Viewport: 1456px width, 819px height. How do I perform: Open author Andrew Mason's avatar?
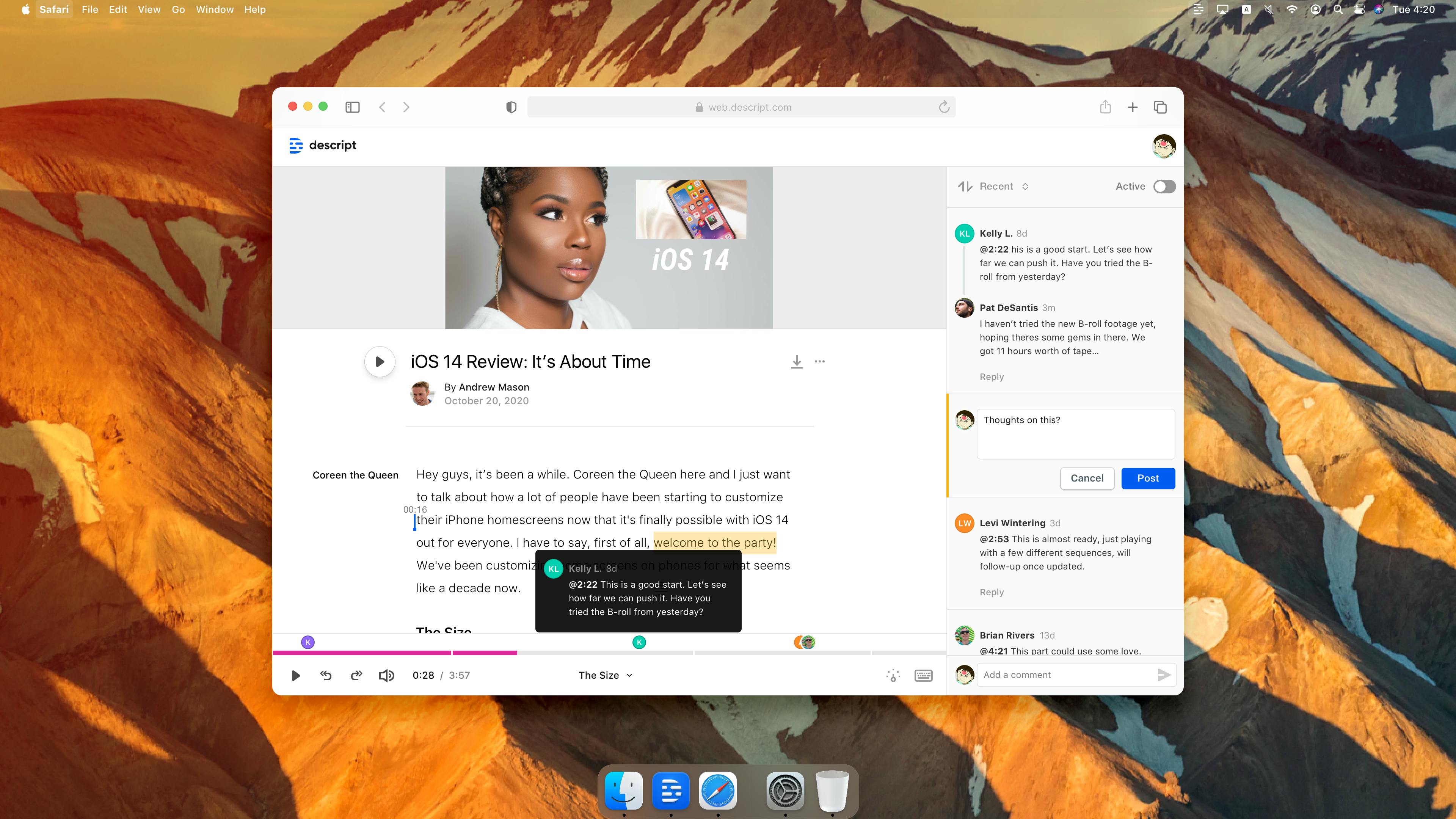click(422, 394)
